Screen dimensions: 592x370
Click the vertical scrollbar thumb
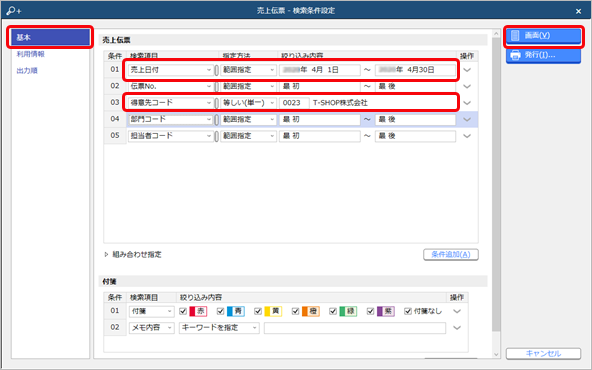click(496, 185)
